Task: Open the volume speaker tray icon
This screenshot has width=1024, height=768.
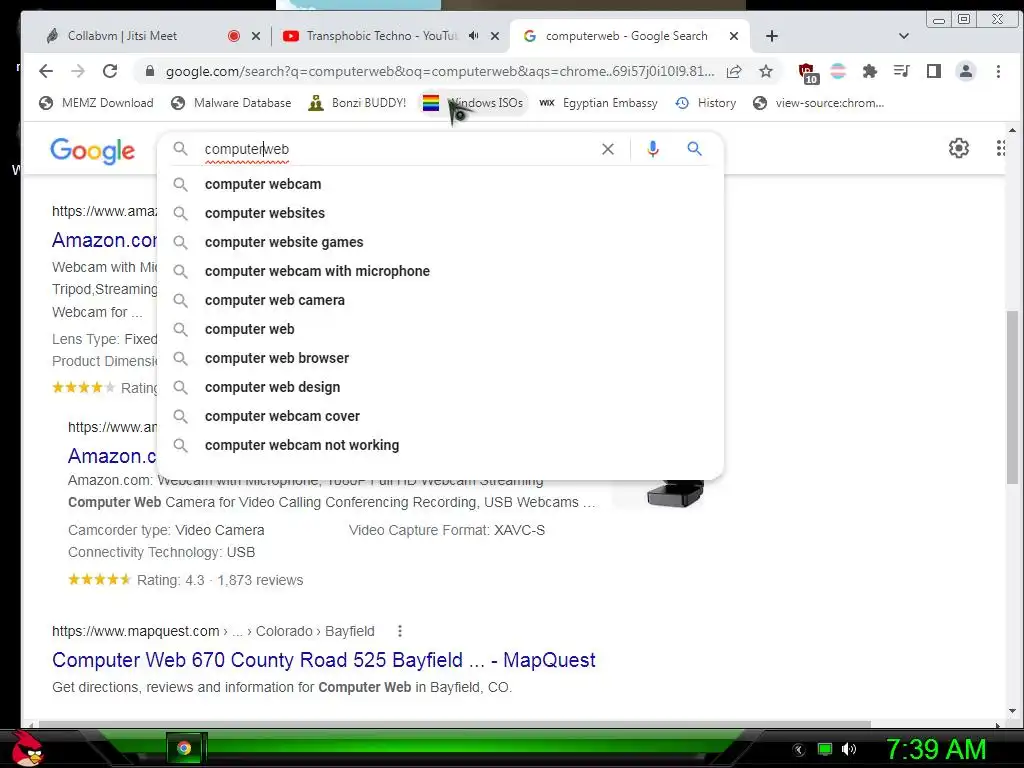Action: pos(849,749)
